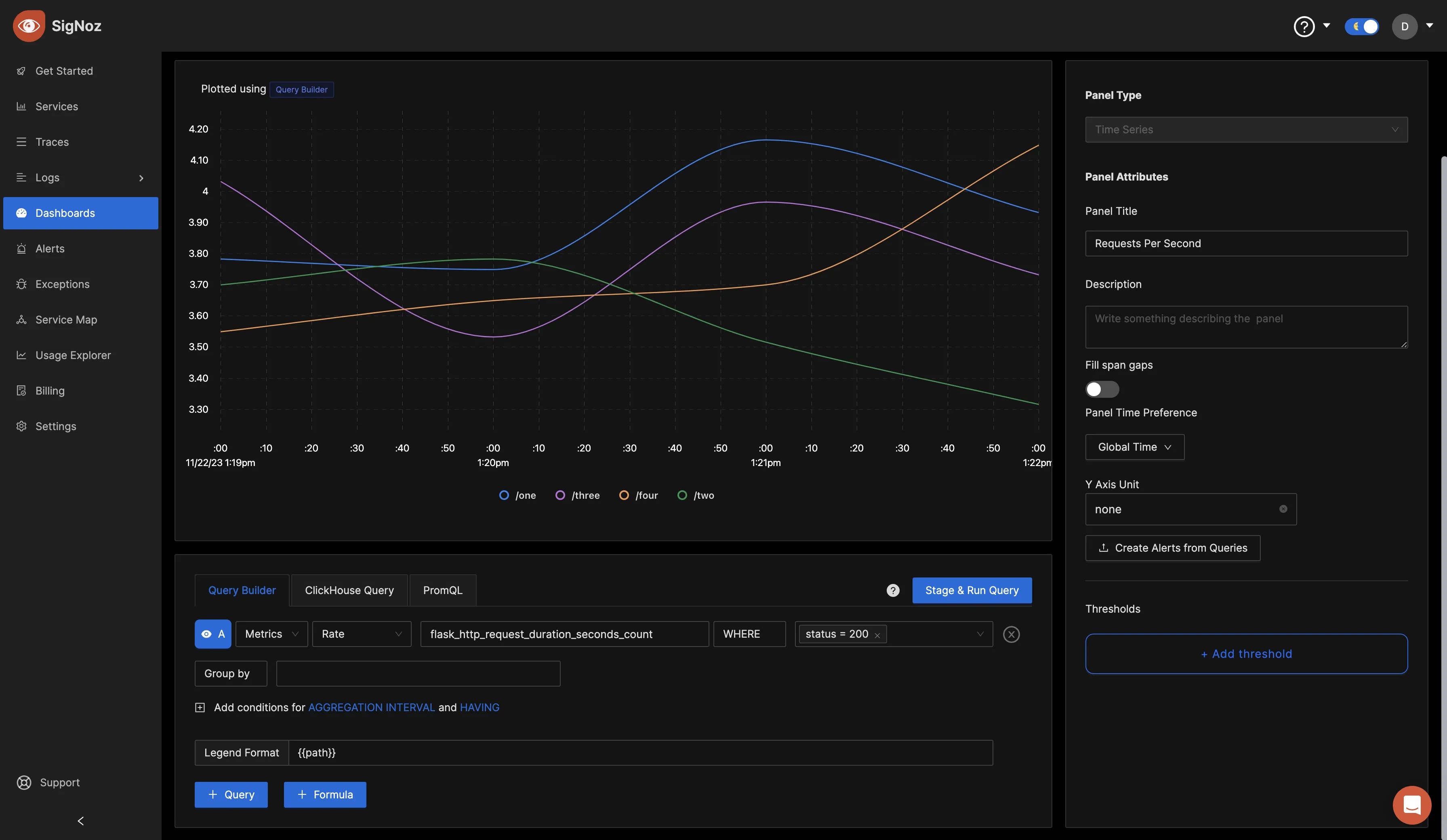1447x840 pixels.
Task: Open the Service Map view
Action: coord(65,319)
